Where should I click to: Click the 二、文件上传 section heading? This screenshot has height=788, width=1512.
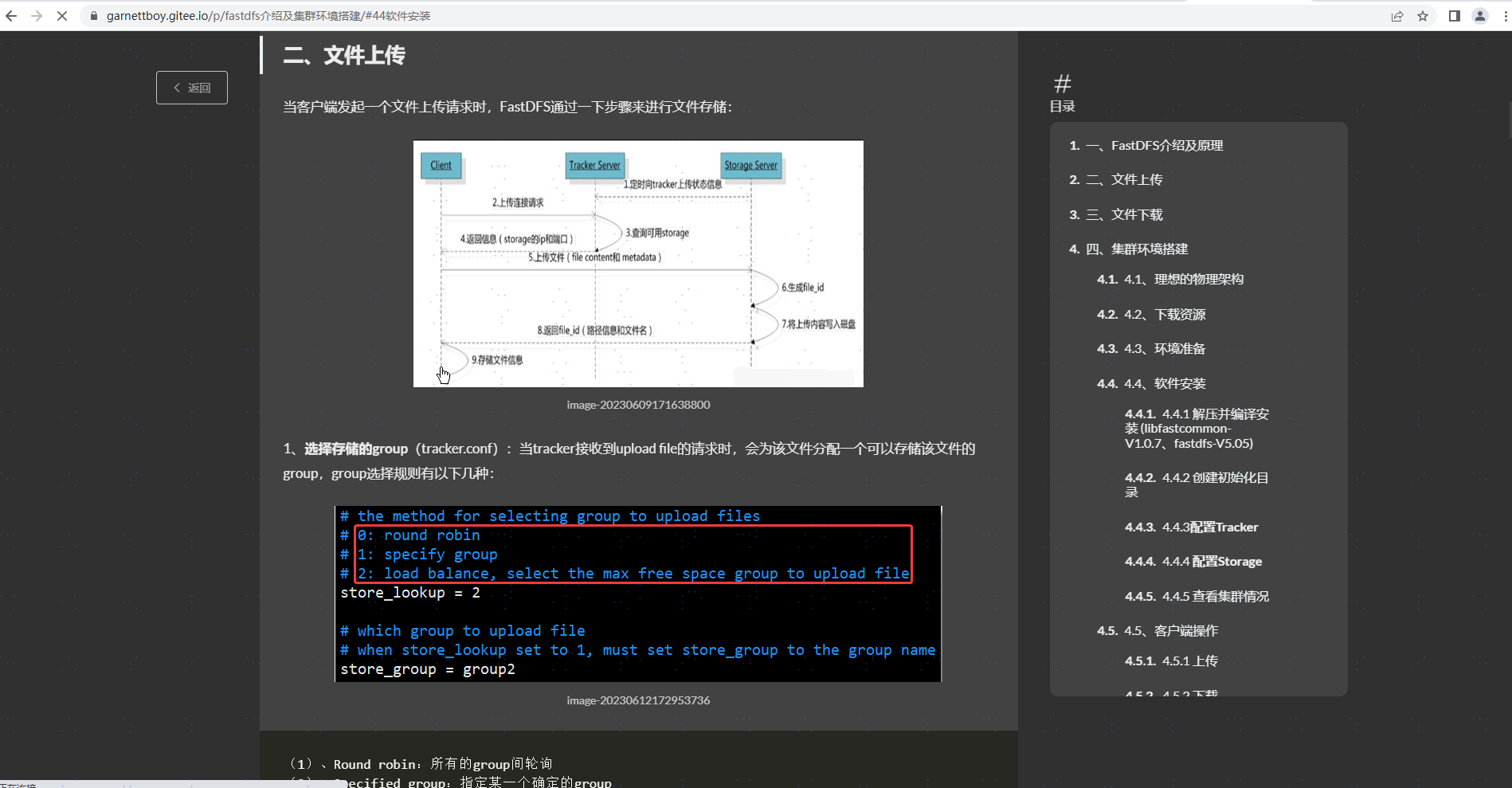344,55
